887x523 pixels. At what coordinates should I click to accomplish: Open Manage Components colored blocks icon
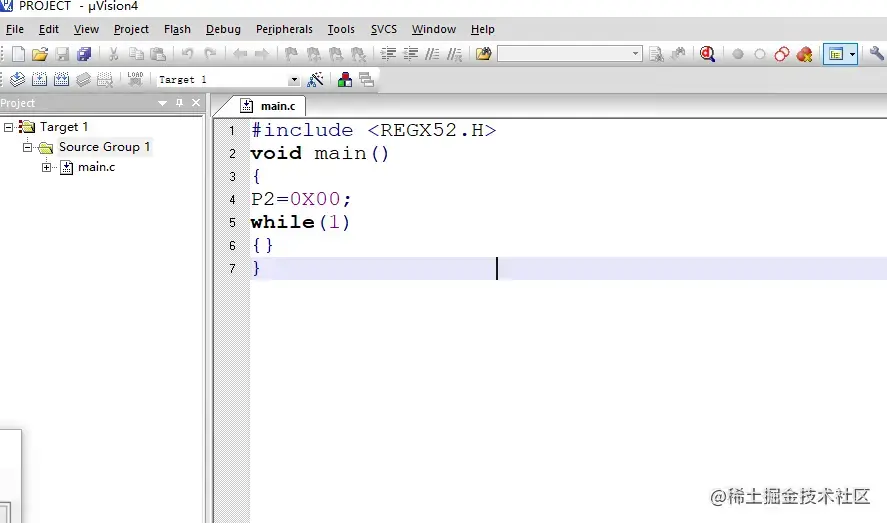tap(345, 79)
